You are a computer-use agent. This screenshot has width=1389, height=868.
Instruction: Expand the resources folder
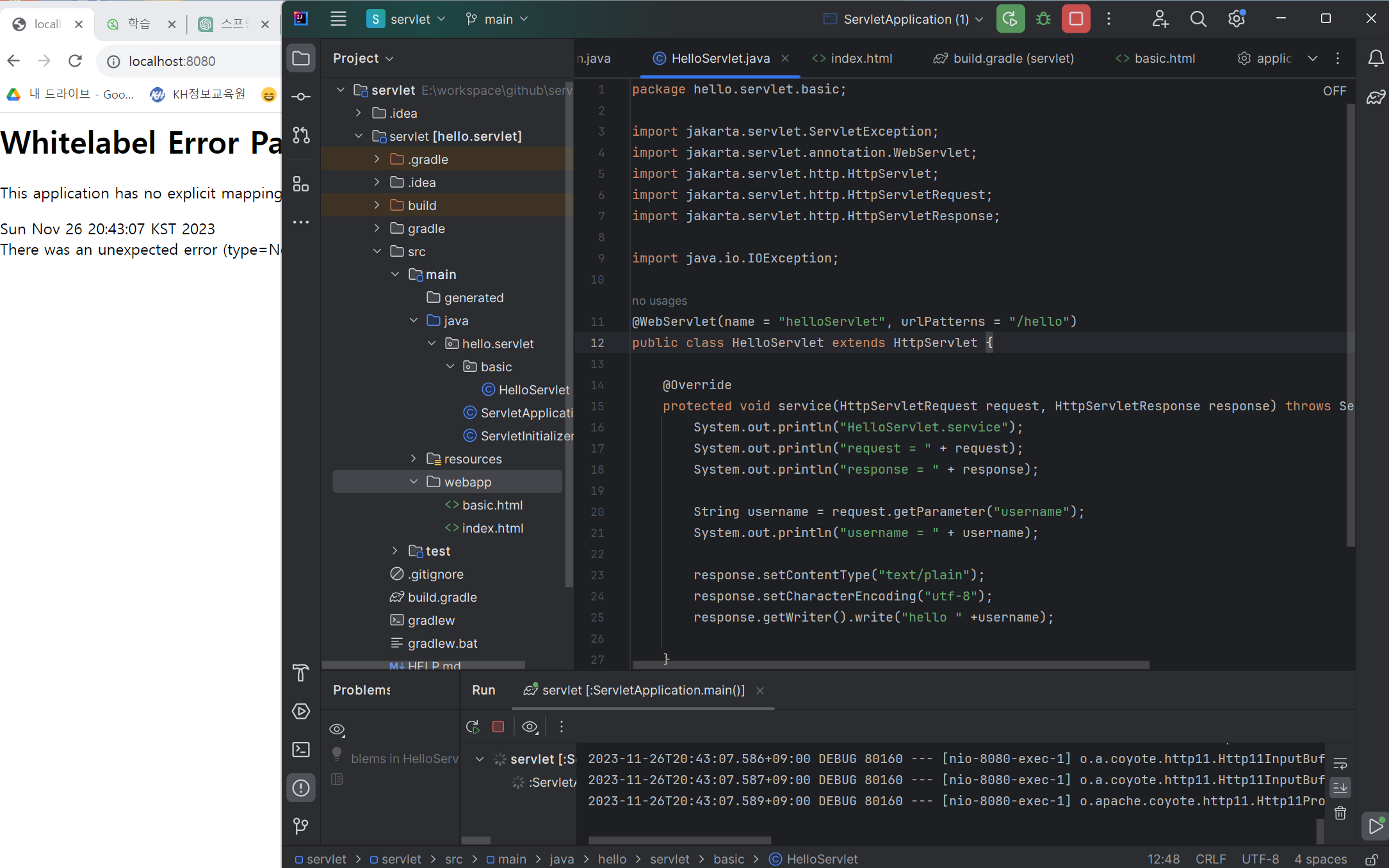[414, 458]
